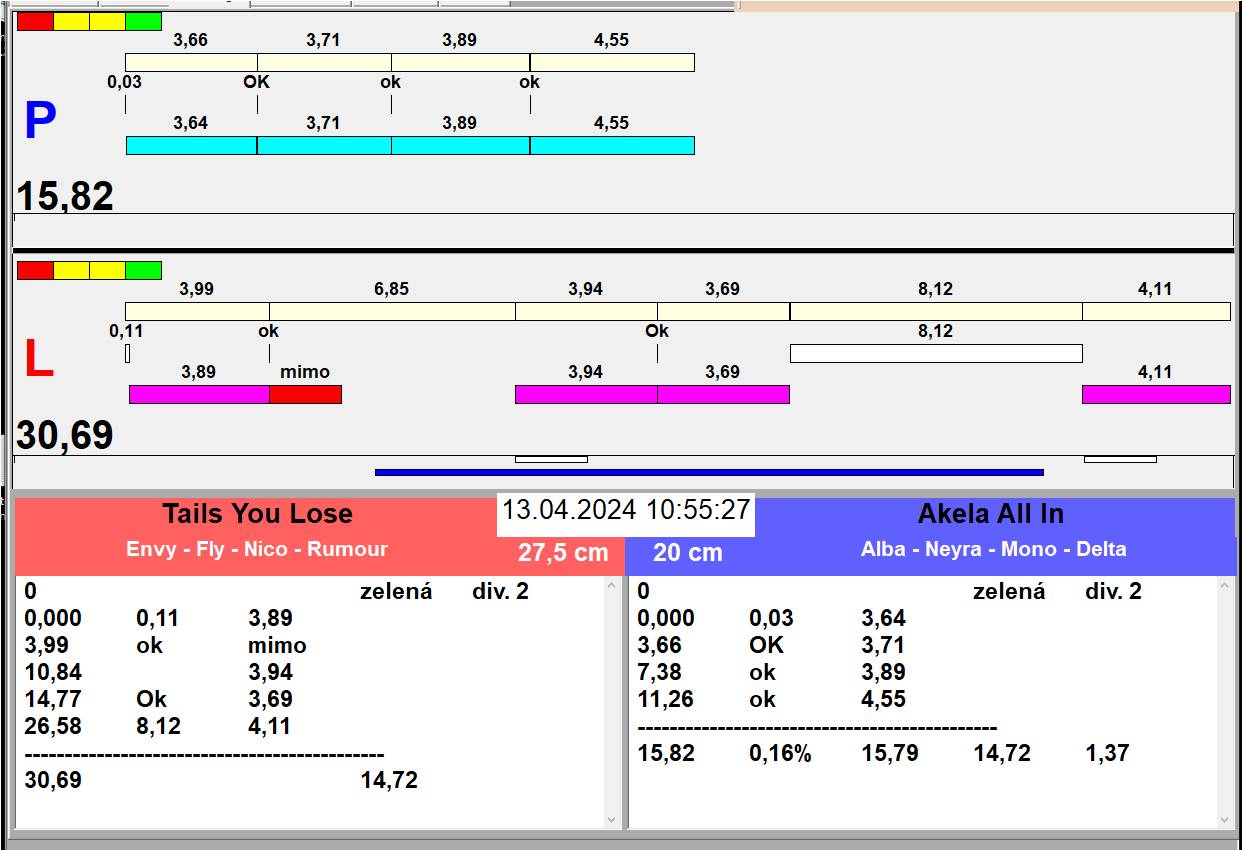Click the long blue bar below lane L
Viewport: 1242px width, 850px height.
click(708, 472)
